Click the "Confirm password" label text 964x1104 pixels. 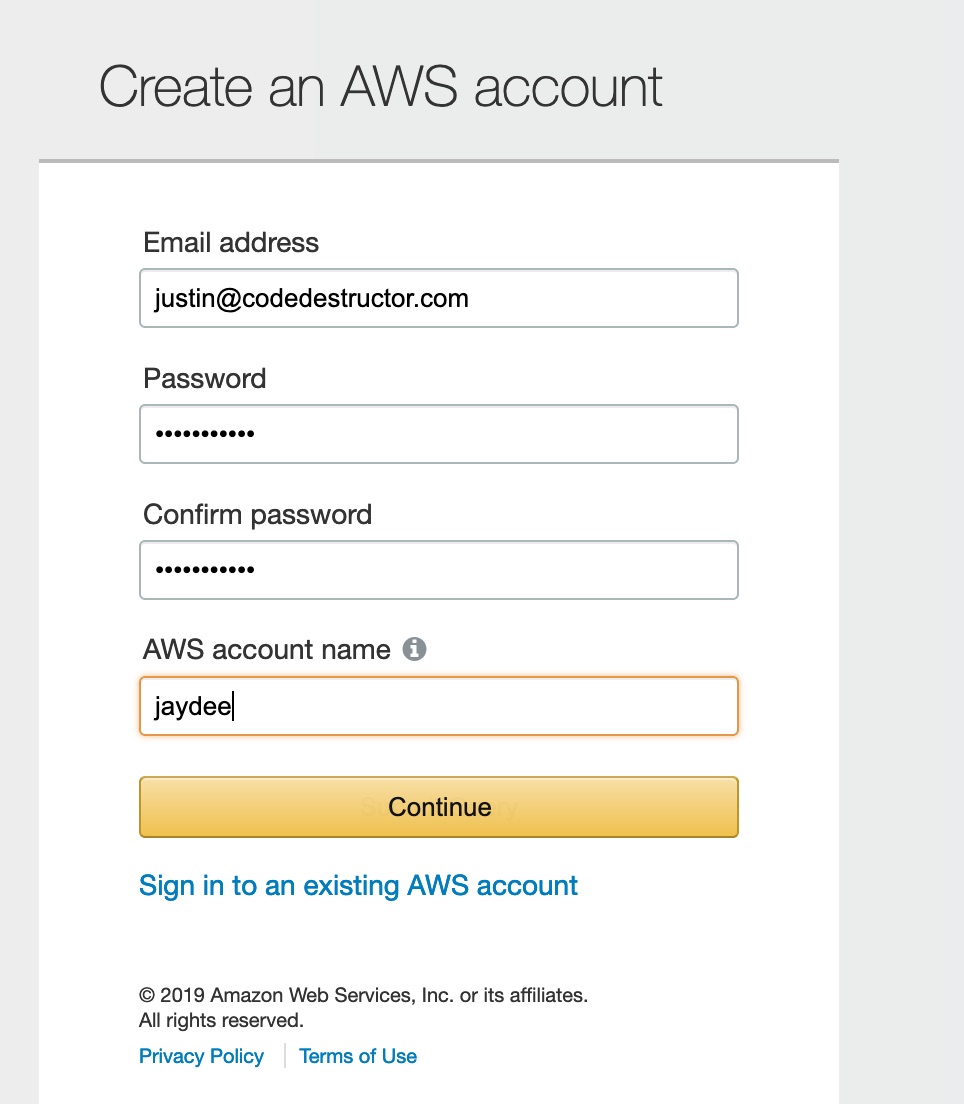coord(258,515)
